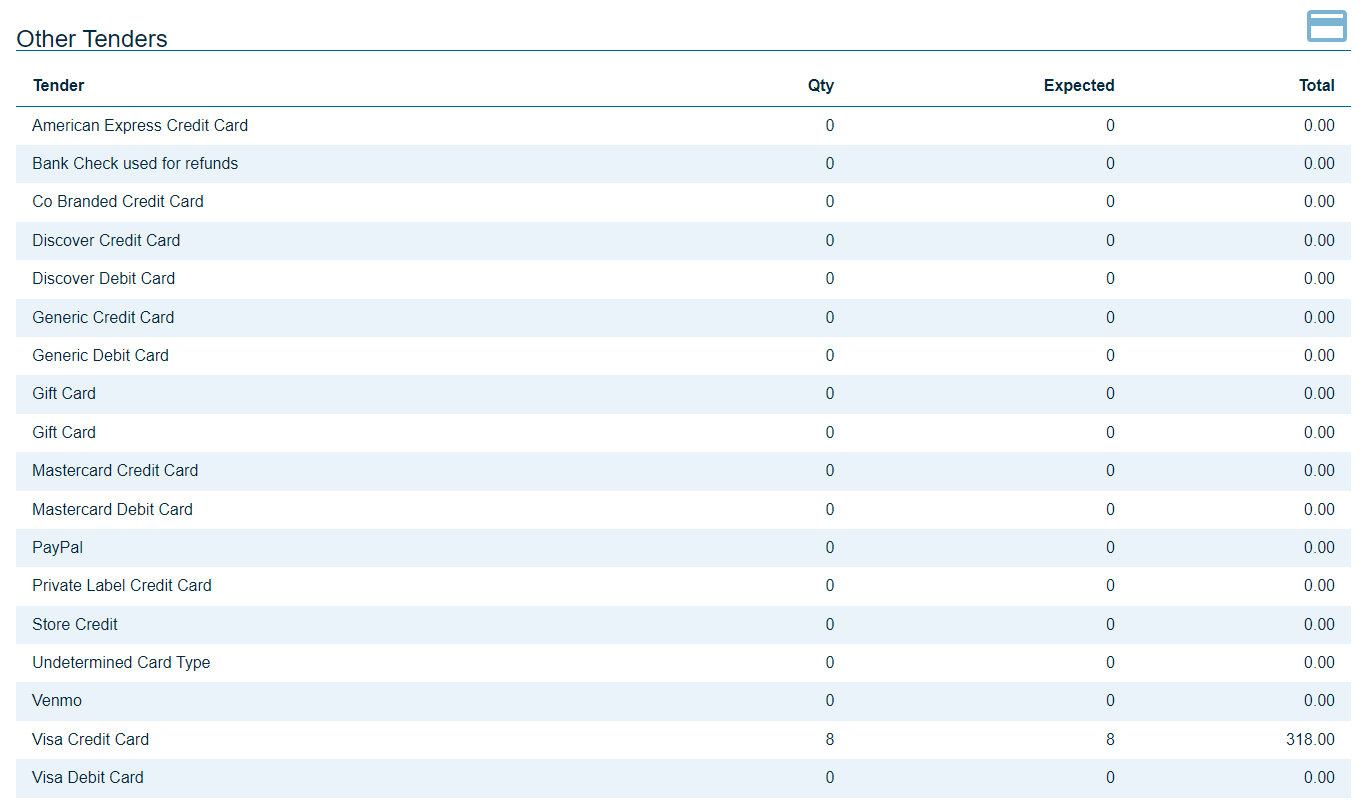Click the Co Branded Credit Card tender
Screen dimensions: 1365x805
pyautogui.click(x=118, y=202)
